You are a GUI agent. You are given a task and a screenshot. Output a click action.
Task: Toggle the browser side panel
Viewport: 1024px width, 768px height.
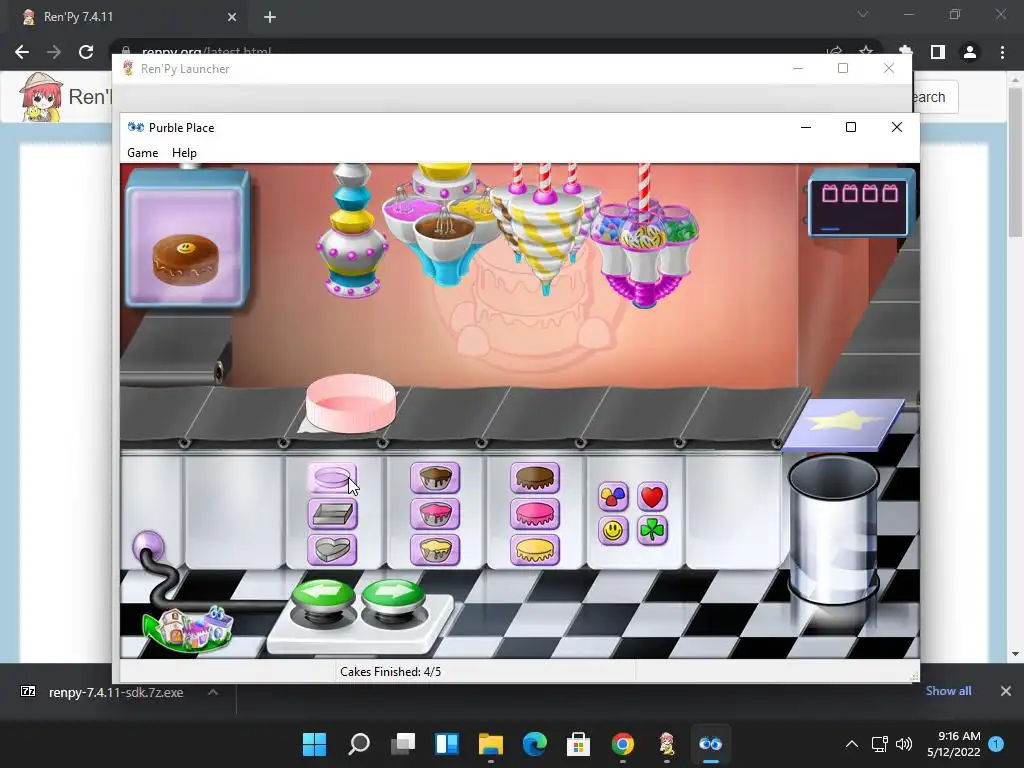click(938, 52)
